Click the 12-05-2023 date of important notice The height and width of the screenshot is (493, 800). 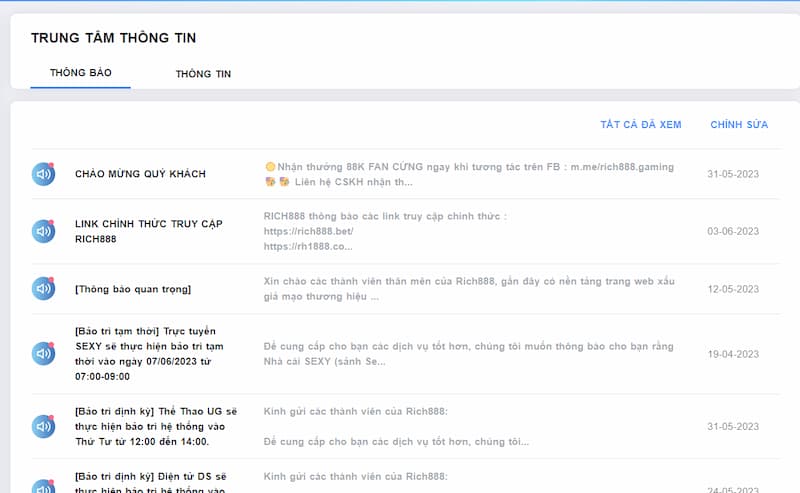tap(733, 289)
